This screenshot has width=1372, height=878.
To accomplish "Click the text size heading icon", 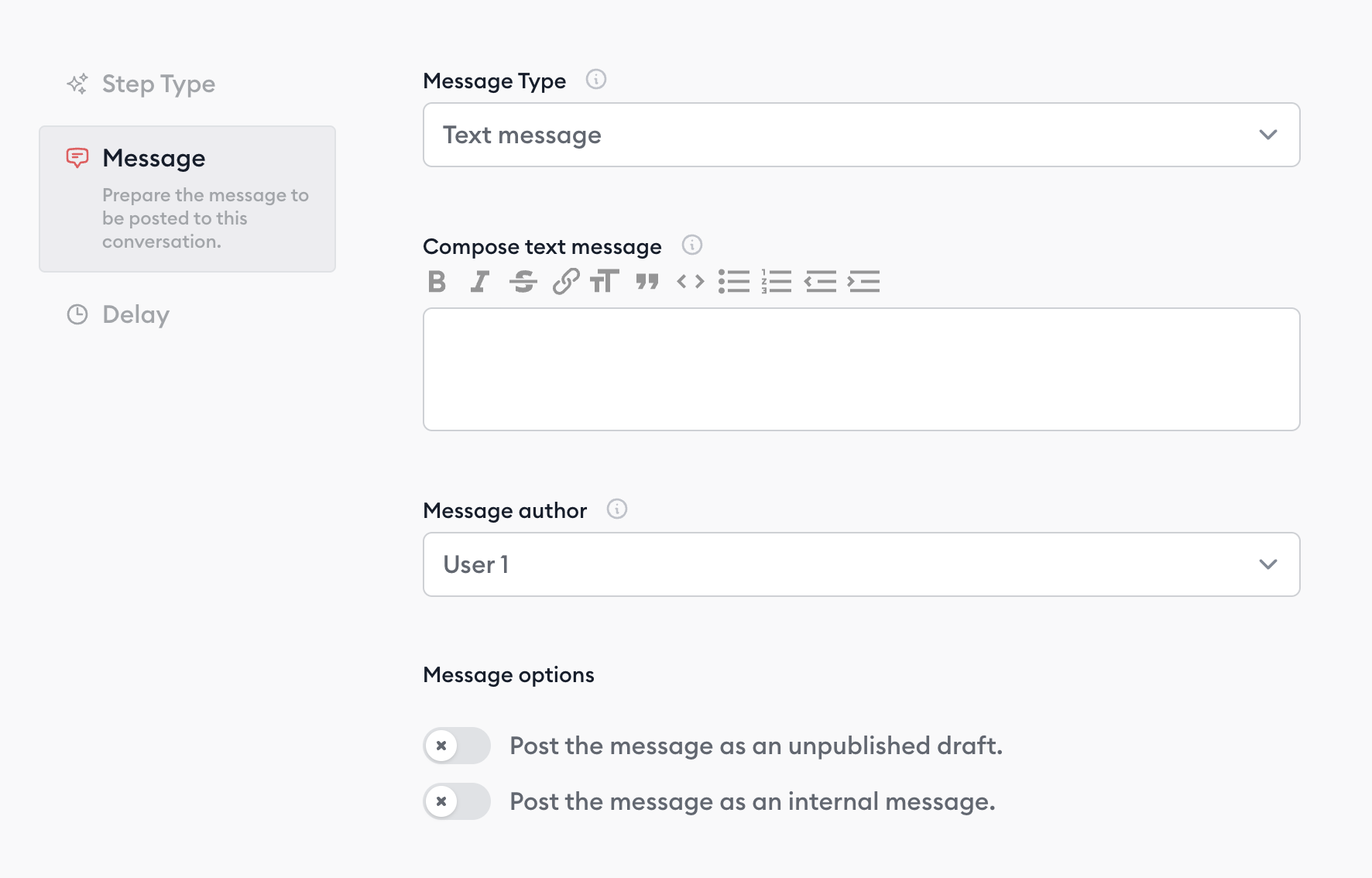I will [605, 282].
